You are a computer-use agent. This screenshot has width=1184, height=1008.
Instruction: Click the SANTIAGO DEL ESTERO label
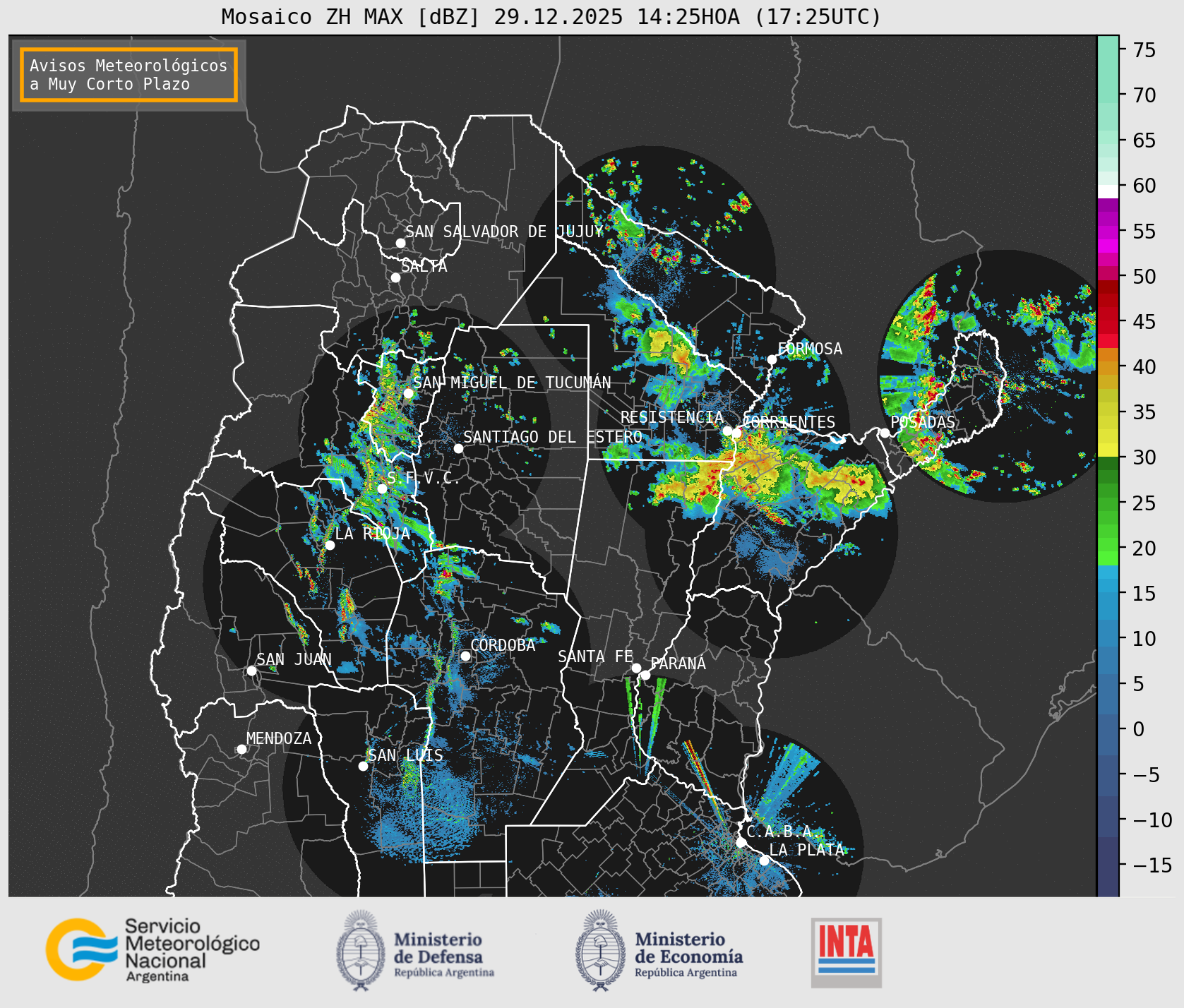point(553,437)
